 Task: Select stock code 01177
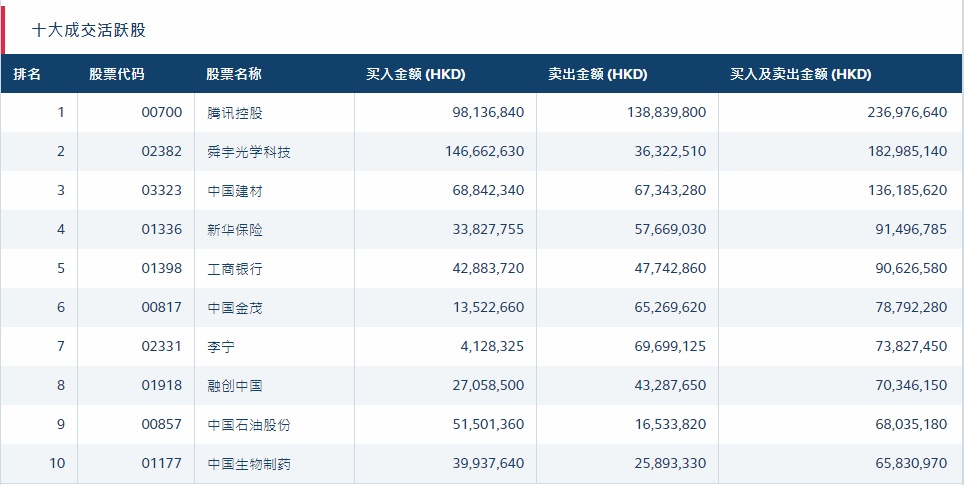pos(162,463)
